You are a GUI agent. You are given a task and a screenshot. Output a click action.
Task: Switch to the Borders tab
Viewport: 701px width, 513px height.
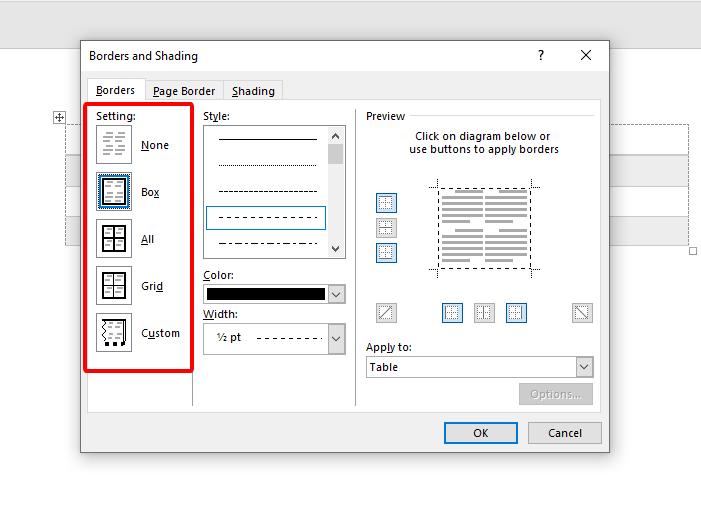point(115,90)
